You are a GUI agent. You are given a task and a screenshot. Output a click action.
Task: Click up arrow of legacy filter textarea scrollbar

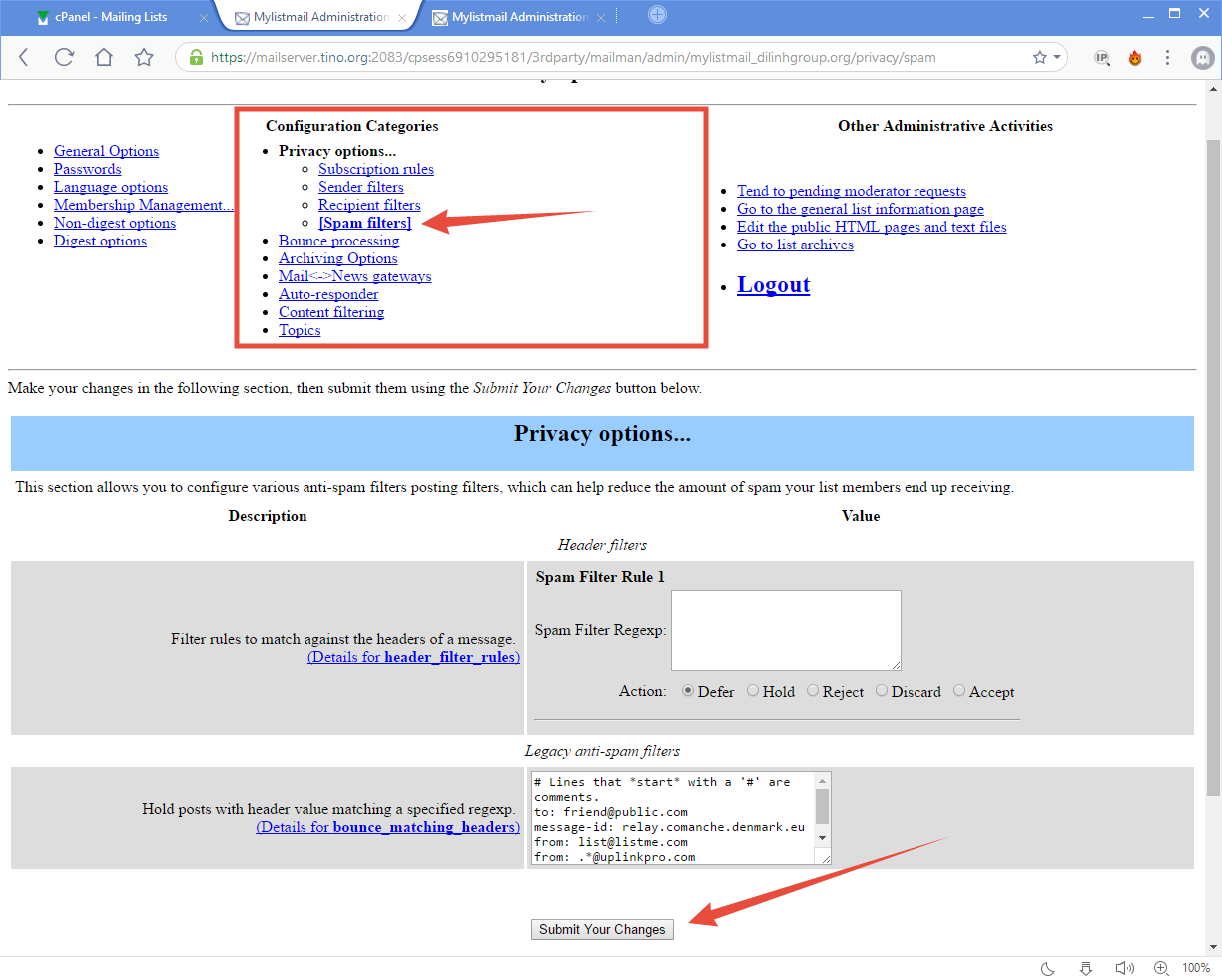click(823, 781)
